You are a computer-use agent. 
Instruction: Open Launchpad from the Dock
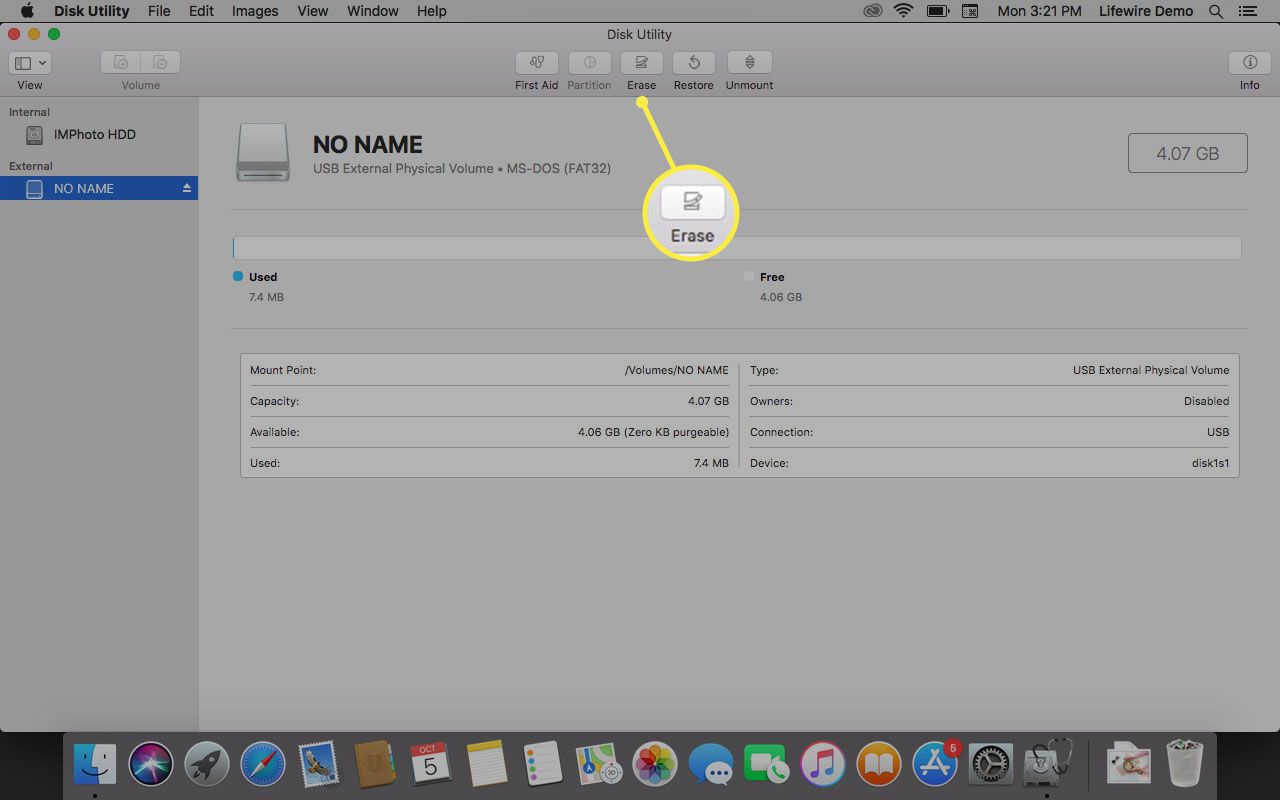click(207, 765)
